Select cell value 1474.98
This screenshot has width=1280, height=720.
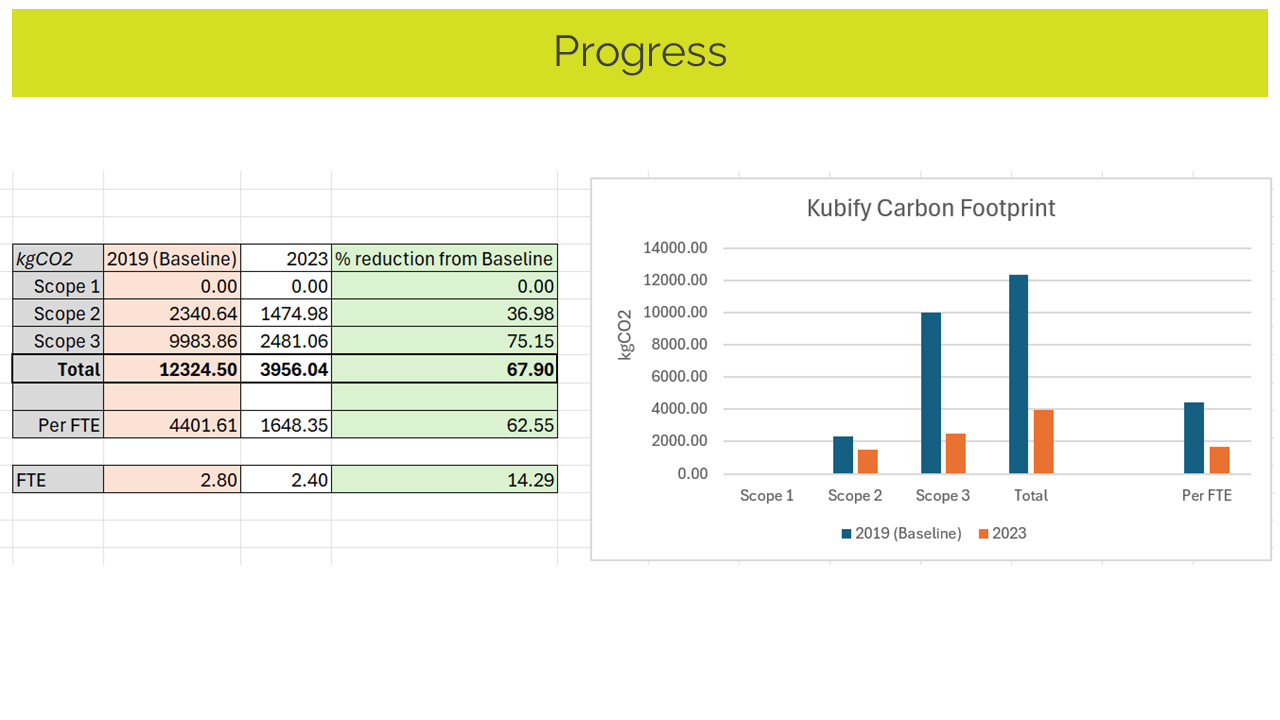pyautogui.click(x=286, y=314)
